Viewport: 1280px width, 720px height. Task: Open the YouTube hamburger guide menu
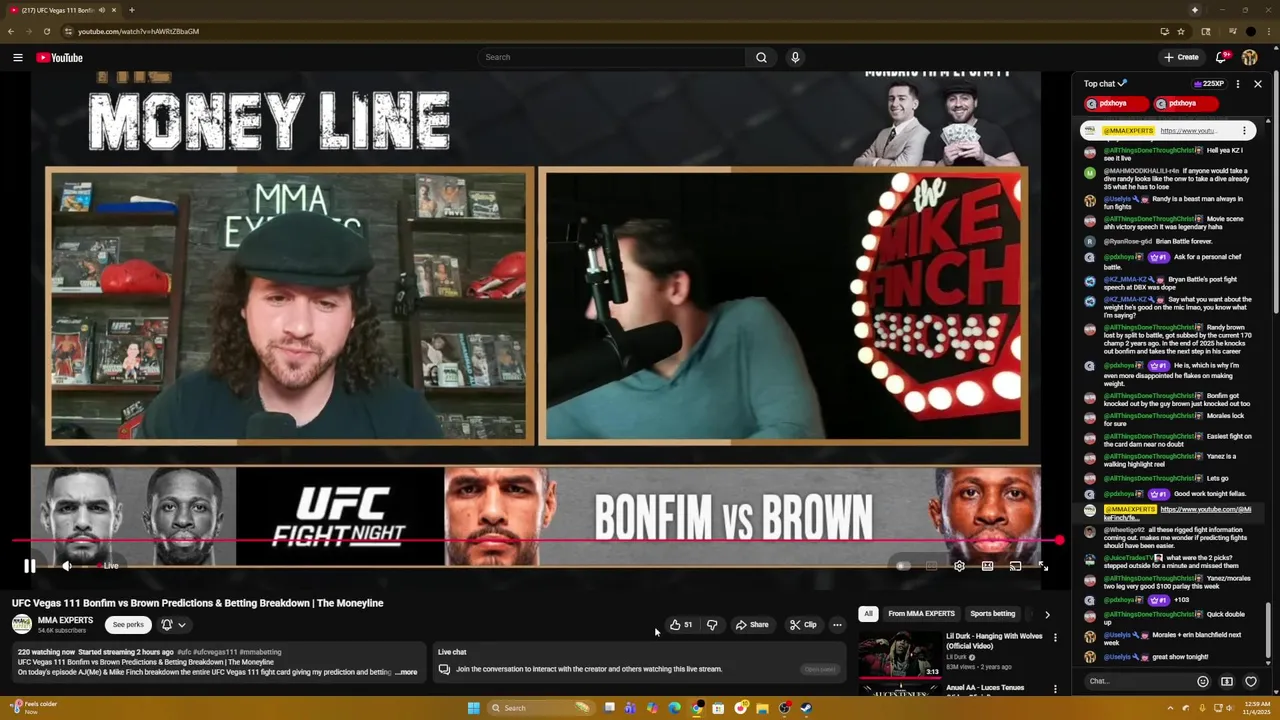click(x=18, y=57)
